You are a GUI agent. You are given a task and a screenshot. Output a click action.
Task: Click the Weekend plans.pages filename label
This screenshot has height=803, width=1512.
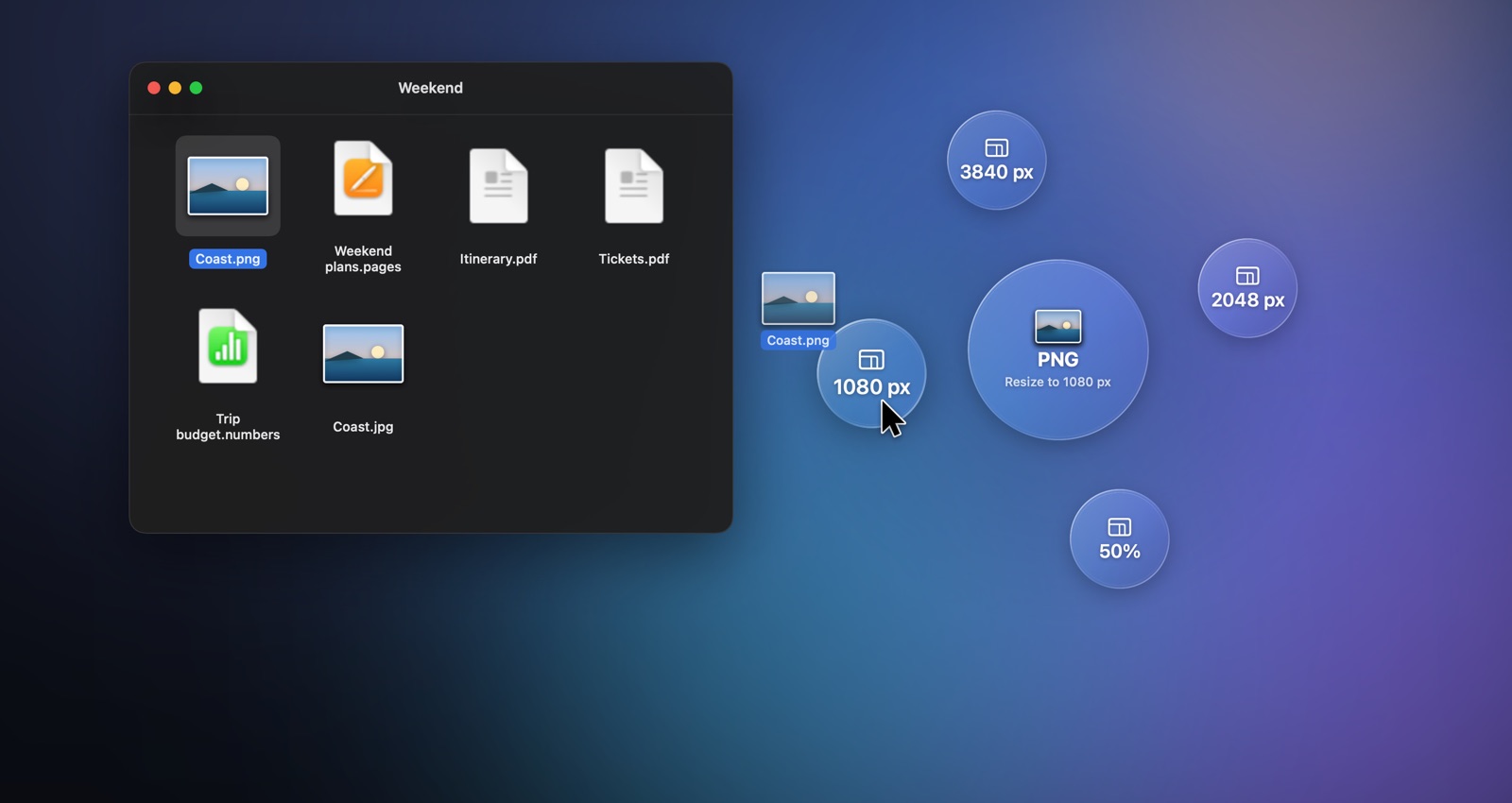(363, 259)
